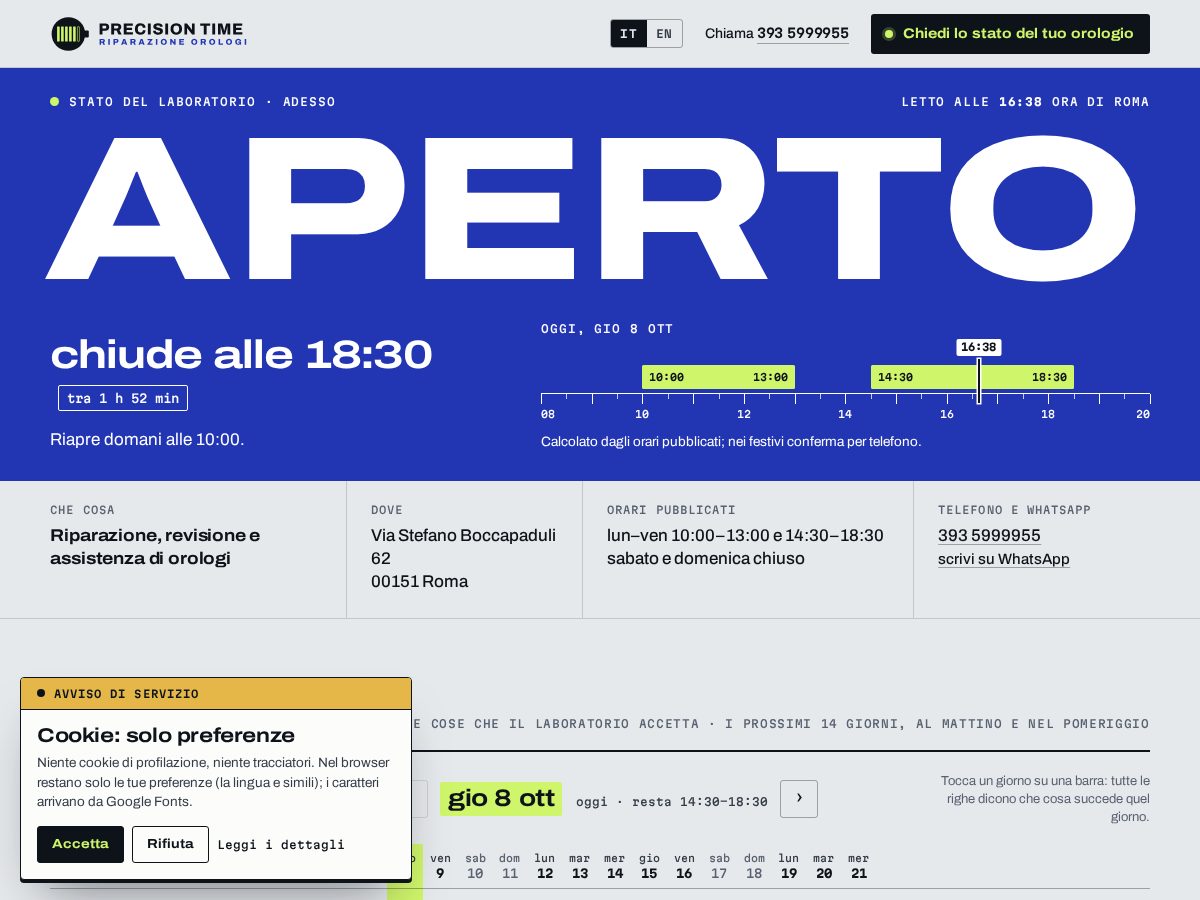Screen dimensions: 1200x900
Task: Click 'sabato e domenica chiuso' text
Action: (706, 558)
